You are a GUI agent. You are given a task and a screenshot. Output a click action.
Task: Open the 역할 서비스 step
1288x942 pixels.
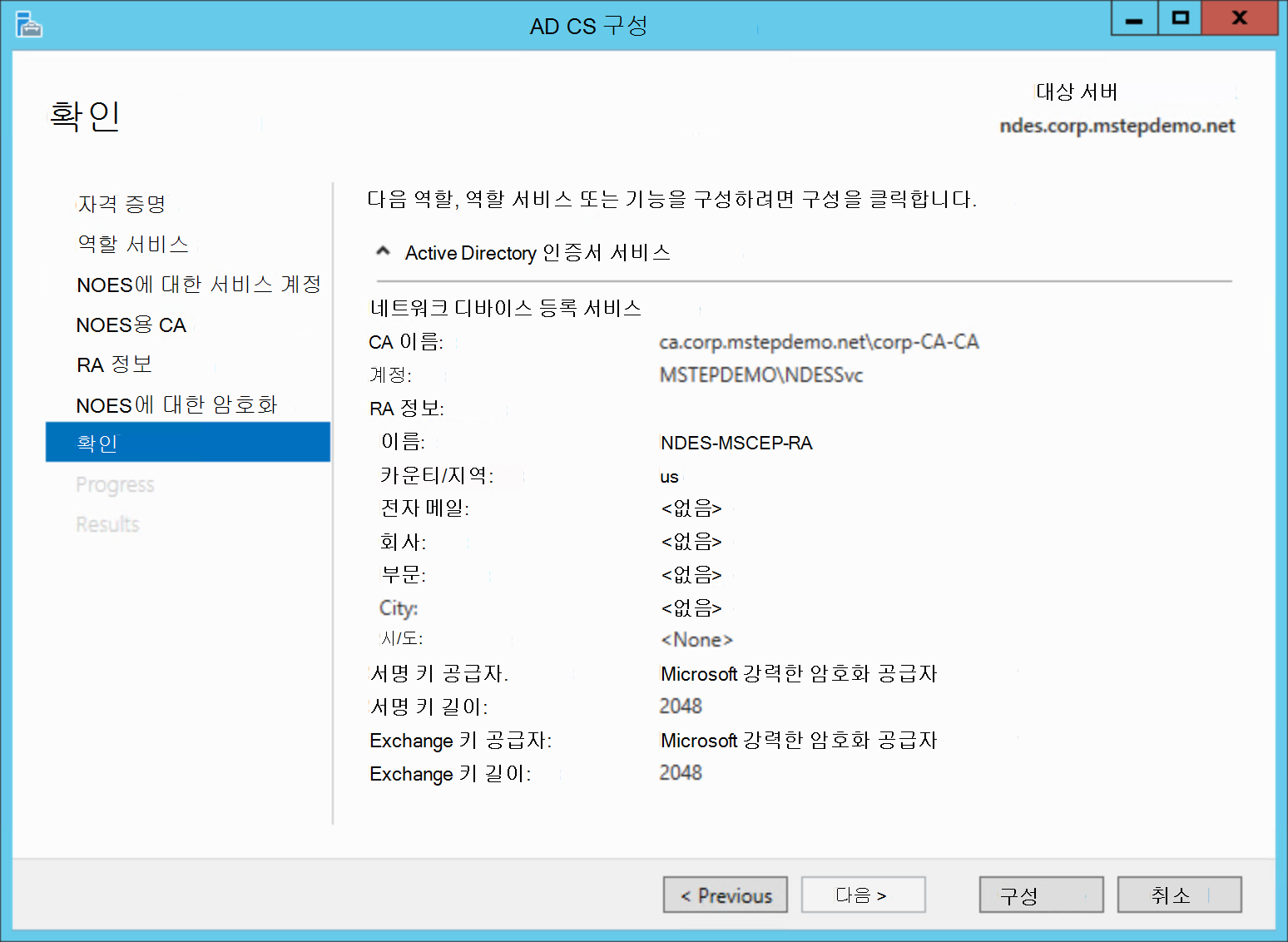tap(133, 244)
